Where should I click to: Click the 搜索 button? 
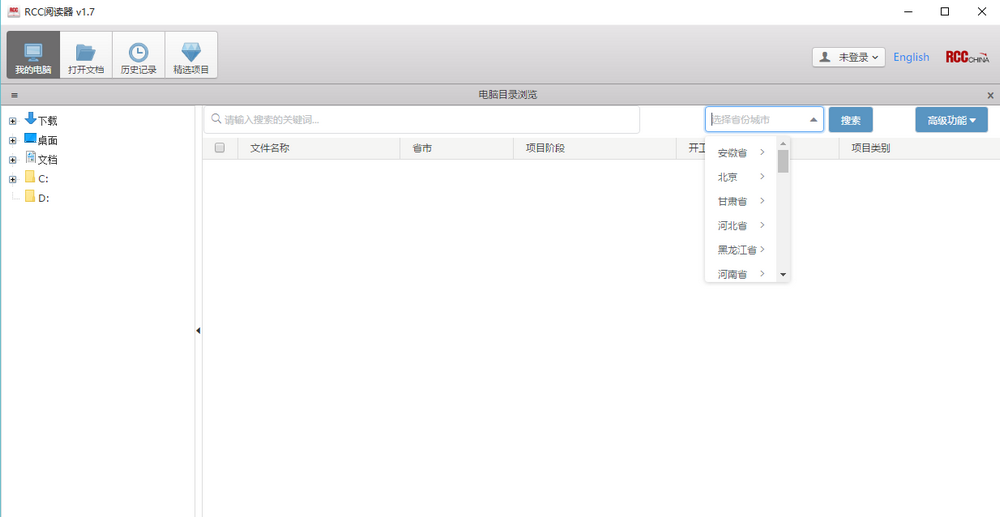pos(850,120)
